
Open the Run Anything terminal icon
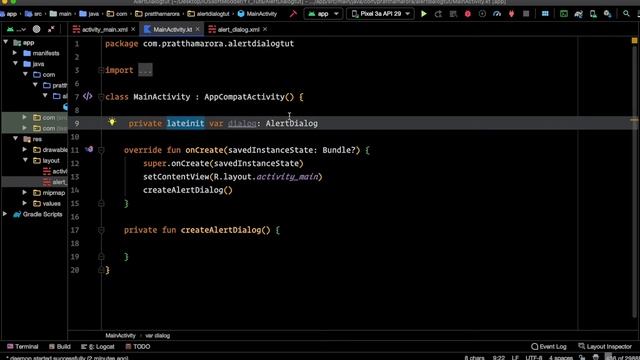pyautogui.click(x=564, y=14)
